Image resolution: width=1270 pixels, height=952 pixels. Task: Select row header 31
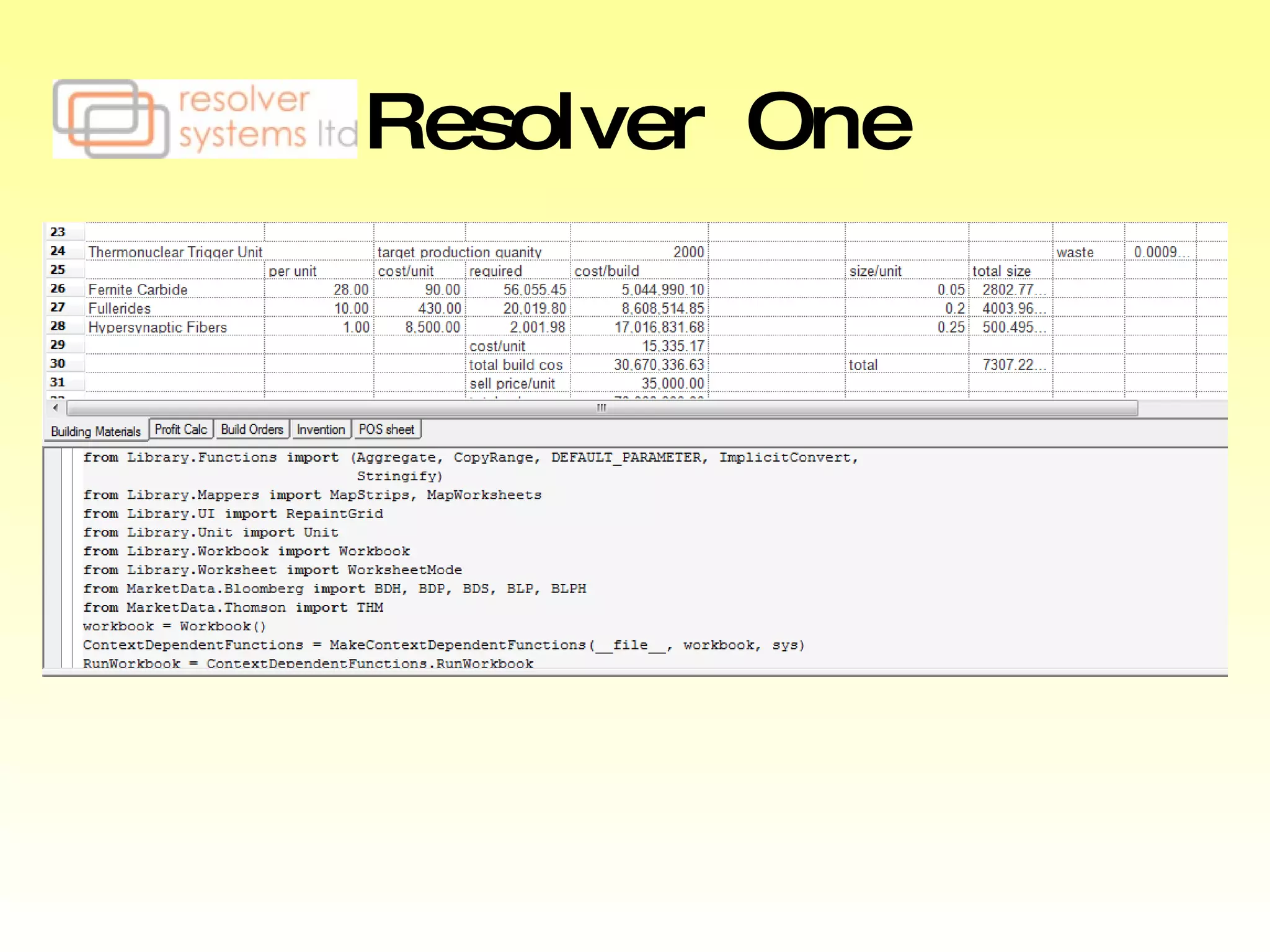[x=64, y=382]
